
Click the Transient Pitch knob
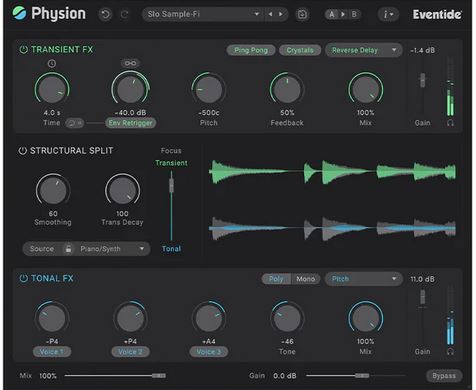pos(209,89)
